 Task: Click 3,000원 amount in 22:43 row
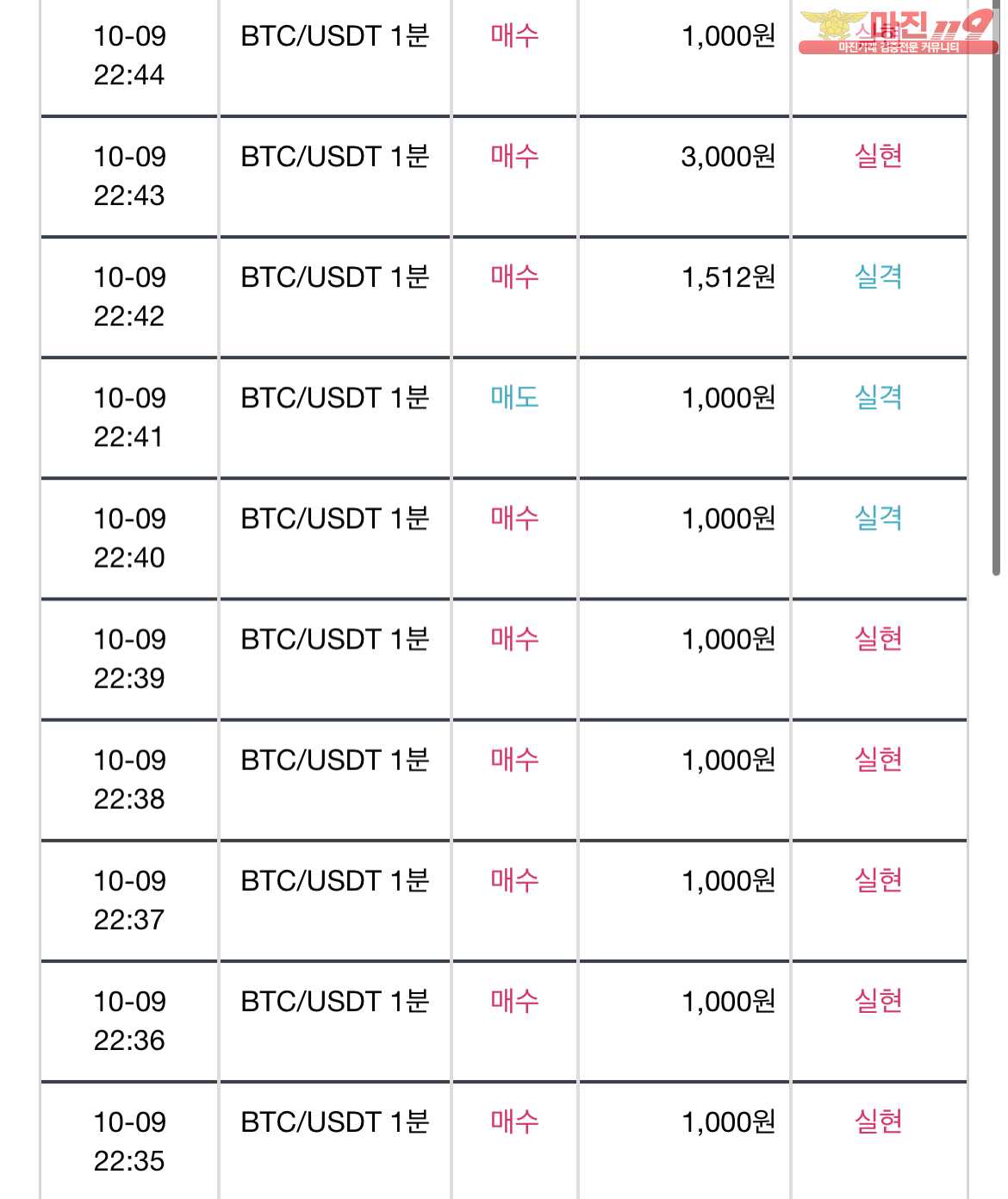coord(728,157)
